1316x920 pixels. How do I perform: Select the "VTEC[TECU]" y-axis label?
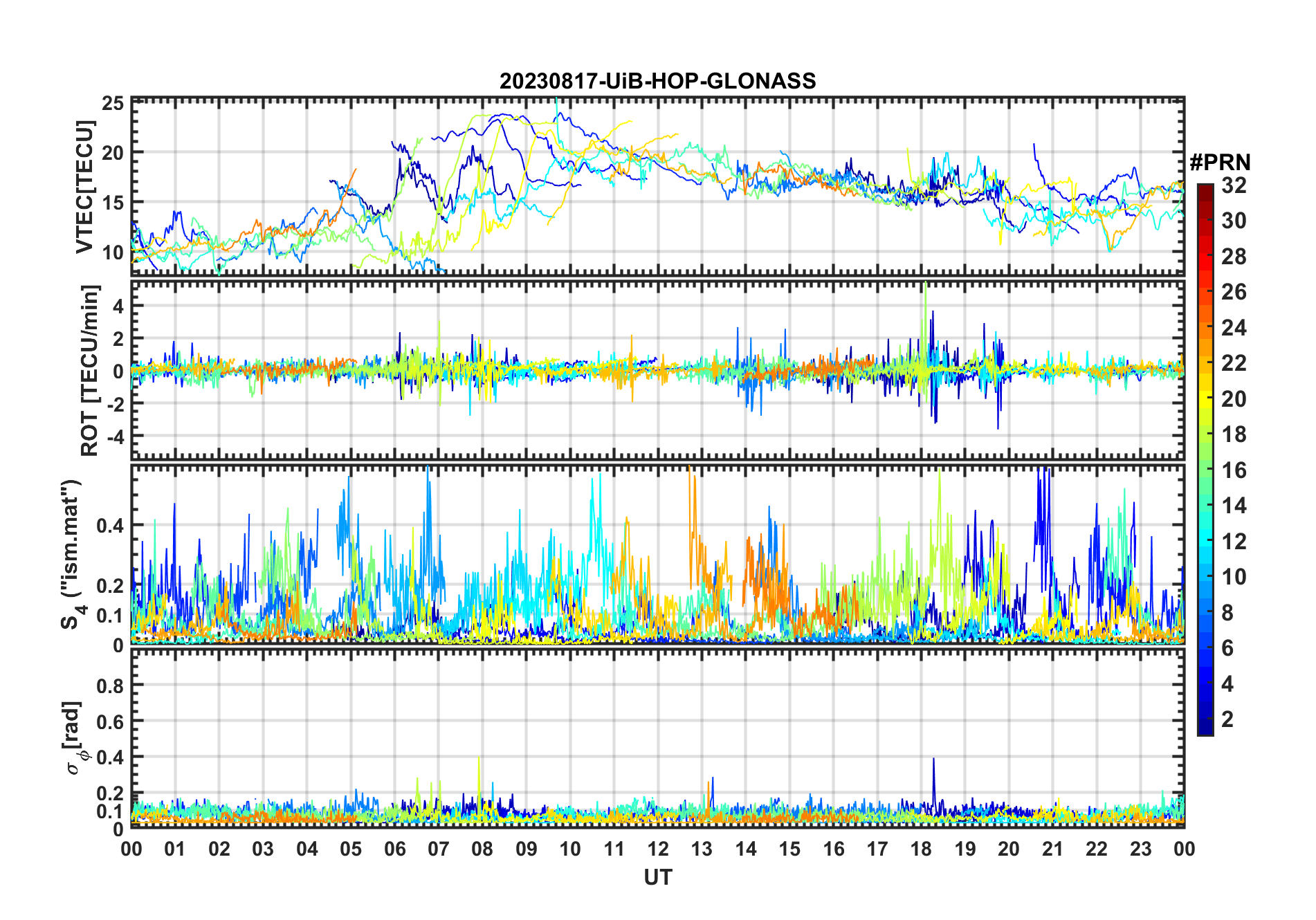click(84, 187)
